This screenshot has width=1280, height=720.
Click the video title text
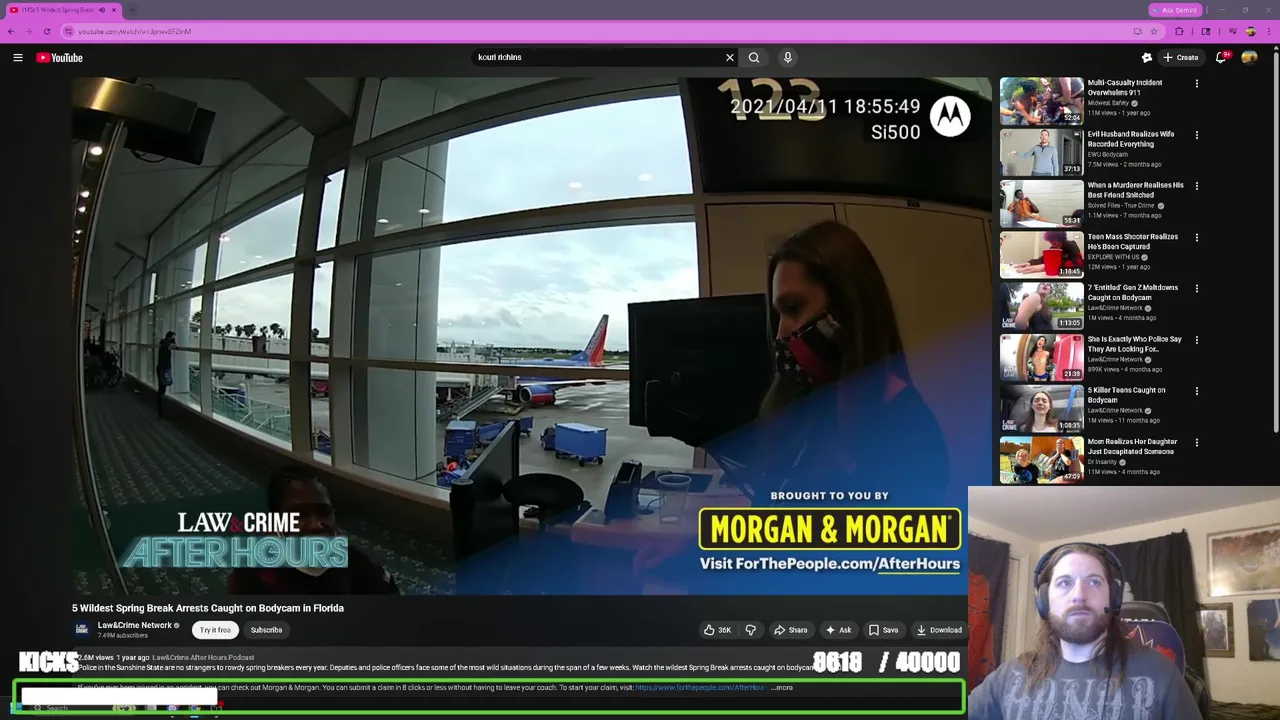tap(208, 608)
